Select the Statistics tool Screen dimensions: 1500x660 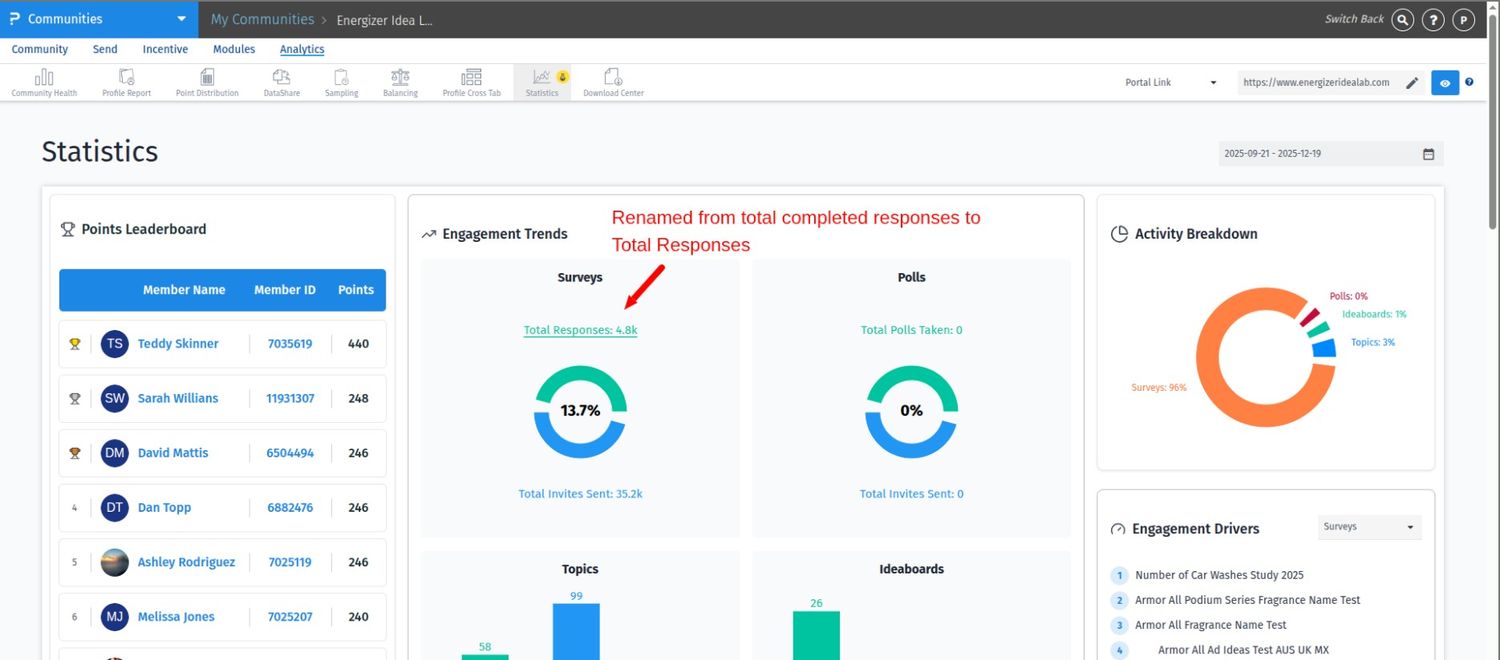[x=542, y=82]
